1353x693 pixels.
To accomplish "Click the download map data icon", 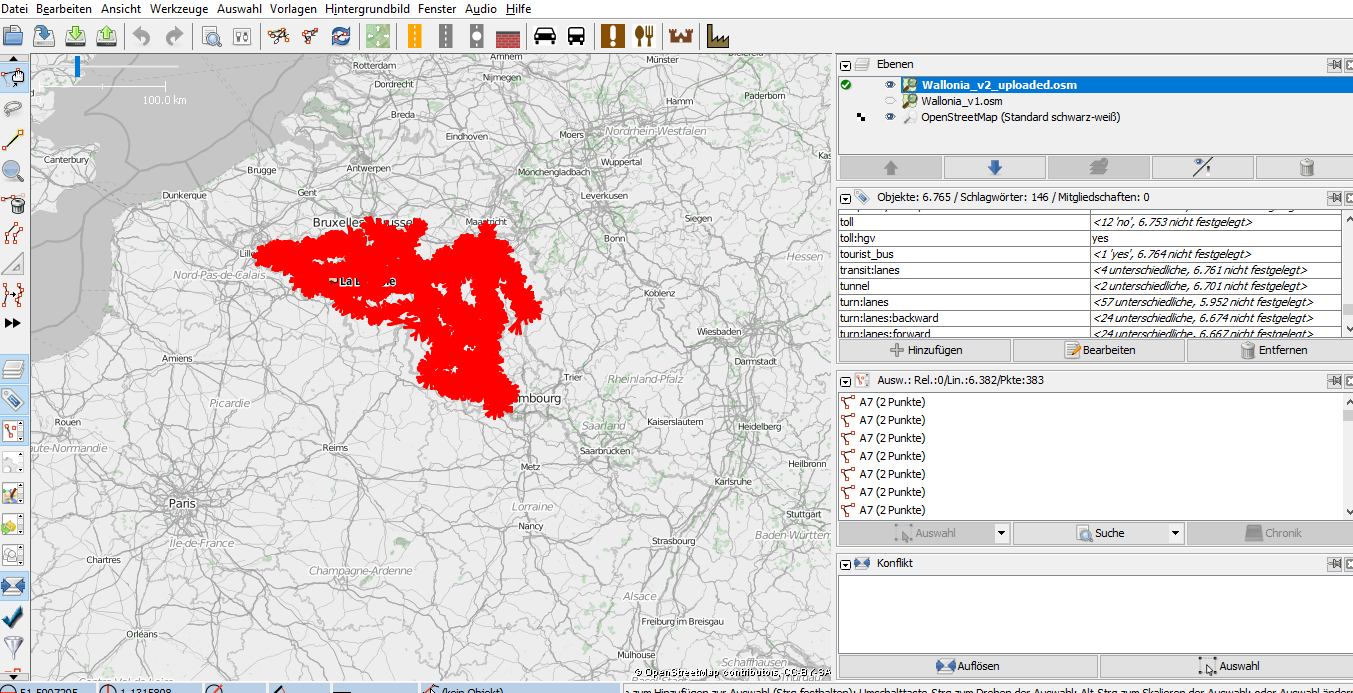I will tap(75, 37).
